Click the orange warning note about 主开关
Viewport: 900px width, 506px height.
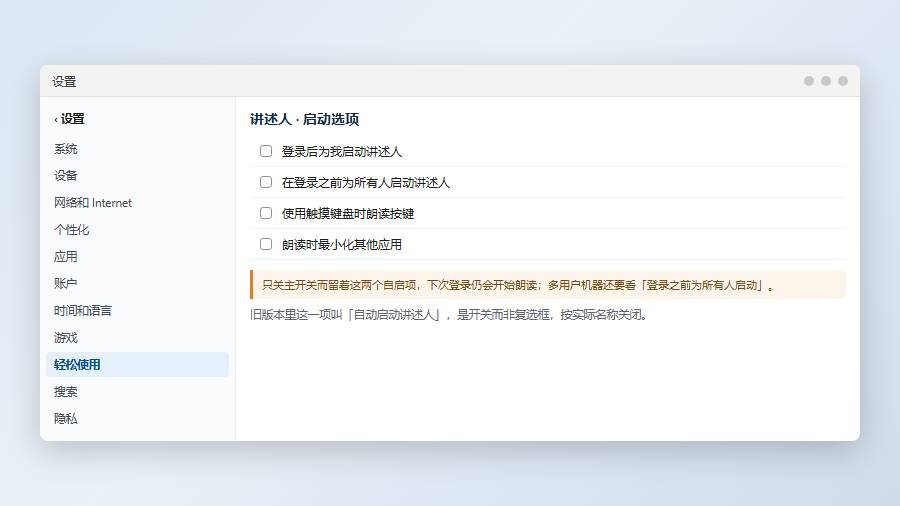click(548, 285)
